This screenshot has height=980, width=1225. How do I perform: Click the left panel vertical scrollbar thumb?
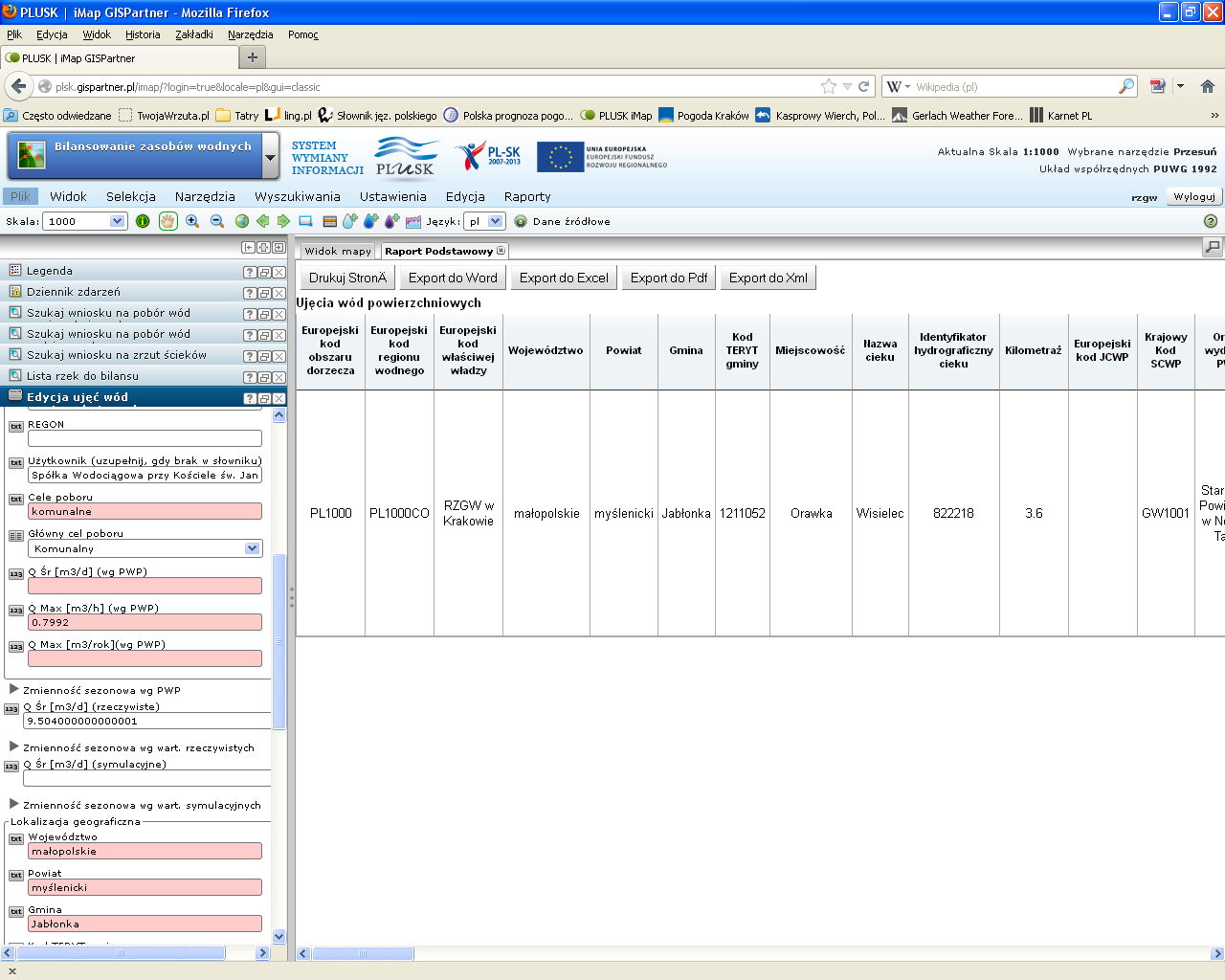(x=279, y=641)
